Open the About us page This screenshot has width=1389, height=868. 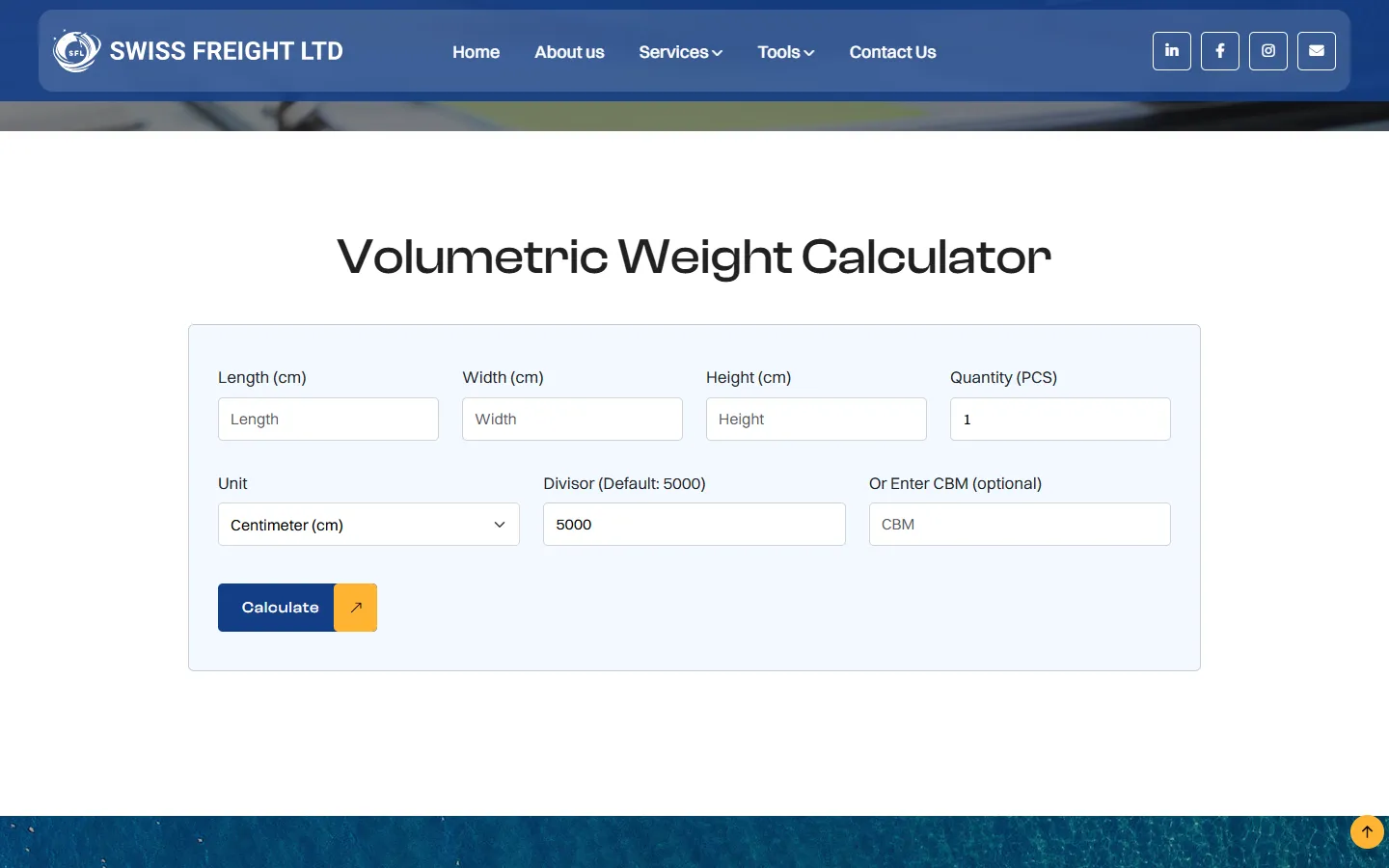(569, 52)
